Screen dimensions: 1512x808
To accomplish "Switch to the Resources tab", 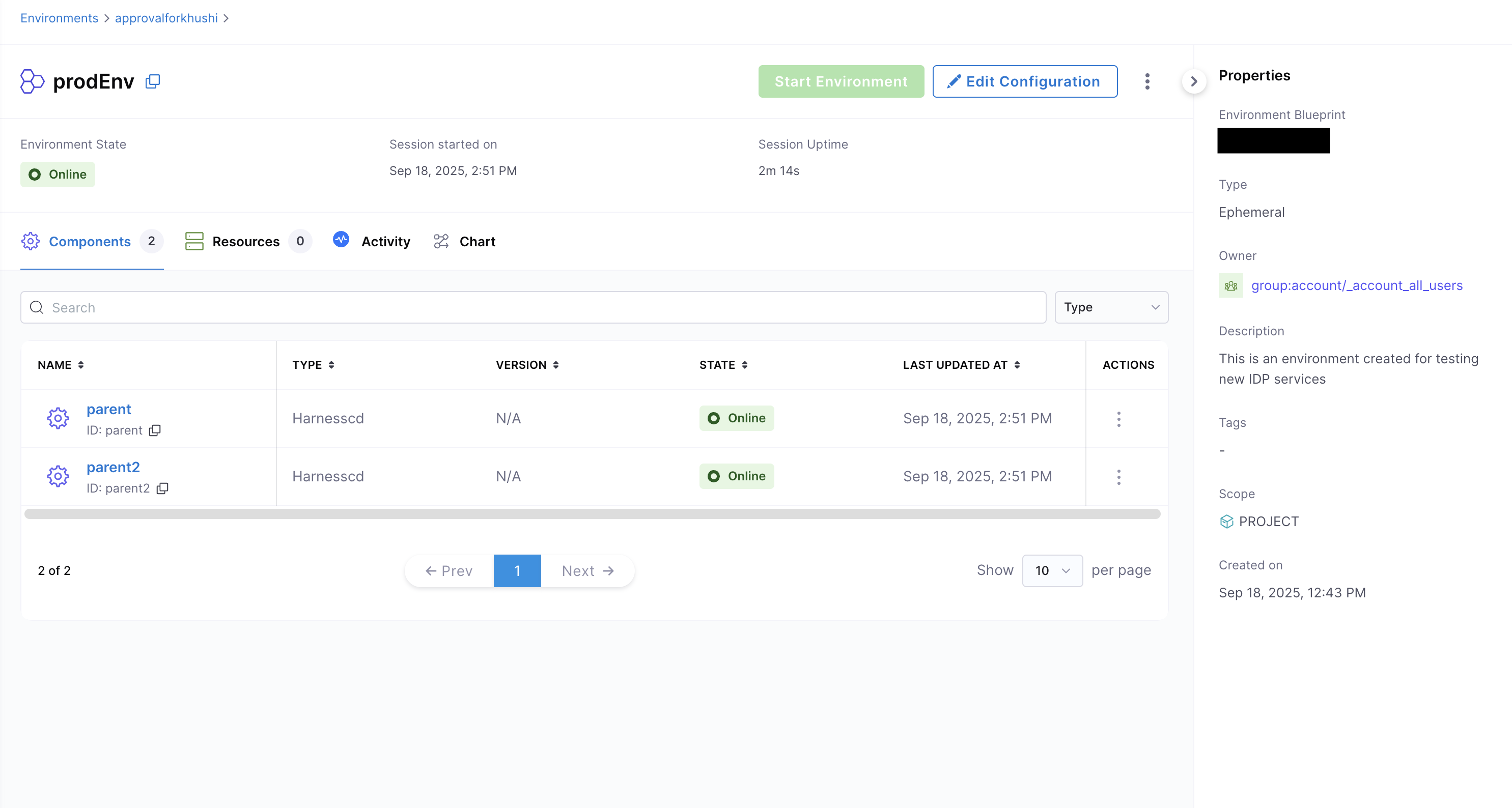I will (x=246, y=241).
